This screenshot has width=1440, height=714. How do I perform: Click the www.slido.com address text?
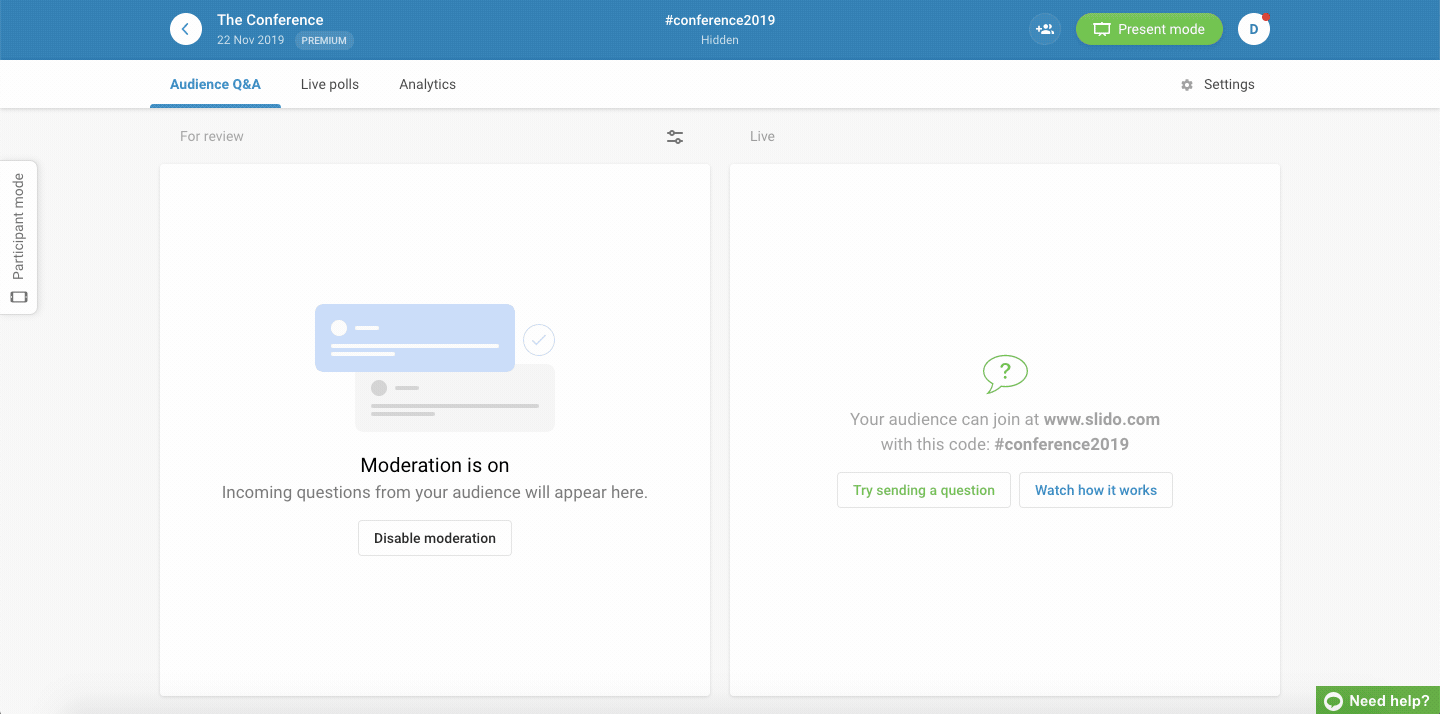click(1102, 420)
